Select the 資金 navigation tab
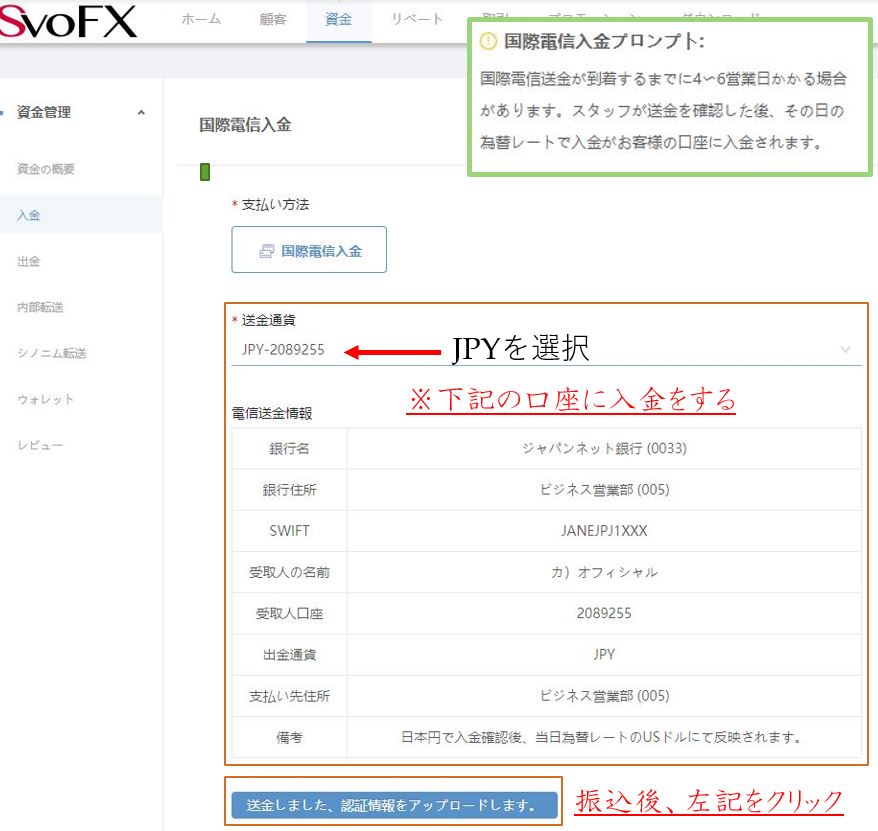The width and height of the screenshot is (878, 831). click(x=338, y=19)
